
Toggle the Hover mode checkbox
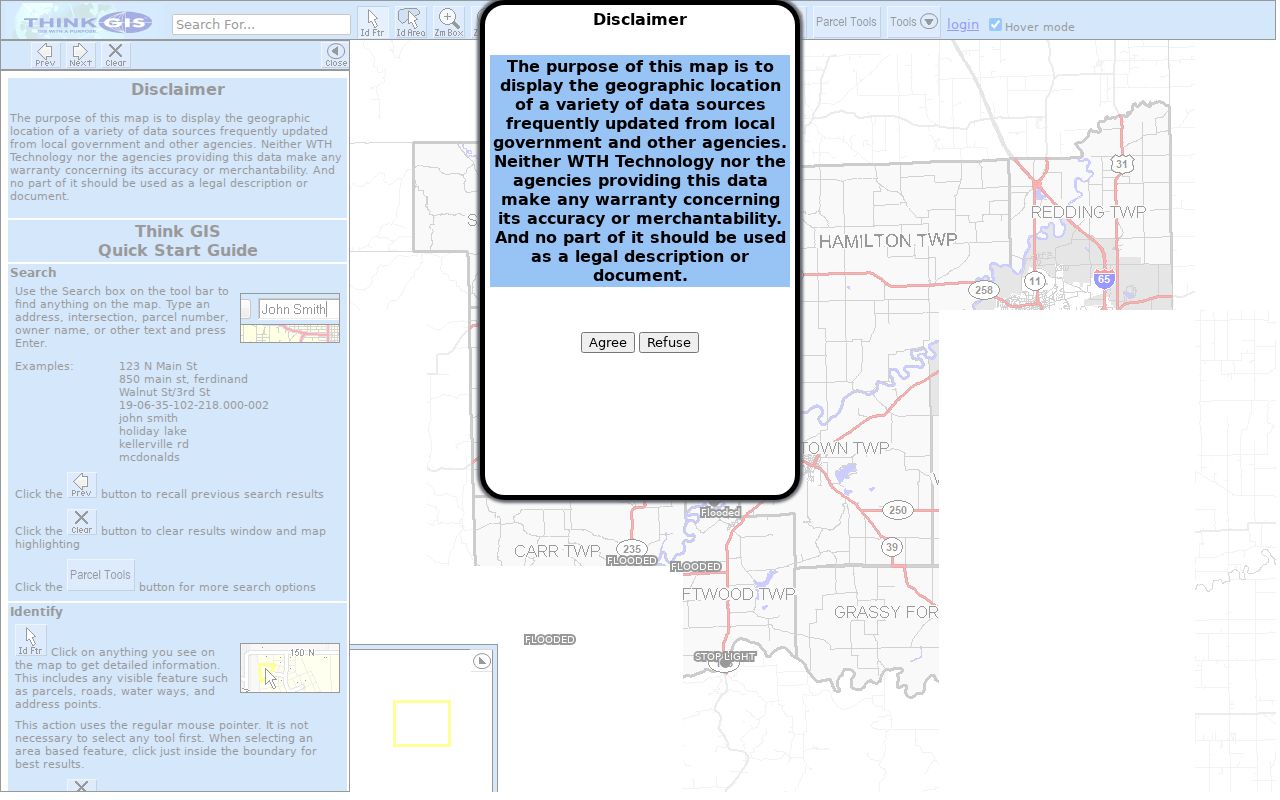[995, 25]
